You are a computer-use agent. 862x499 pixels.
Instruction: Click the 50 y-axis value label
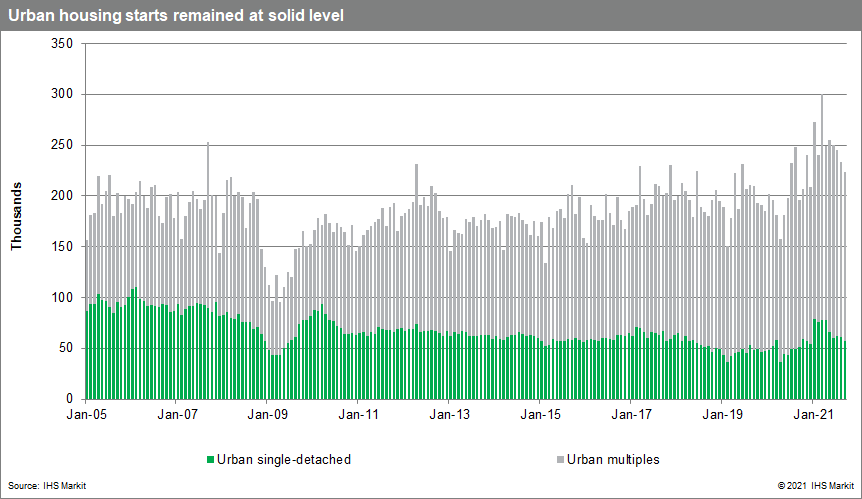coord(64,348)
